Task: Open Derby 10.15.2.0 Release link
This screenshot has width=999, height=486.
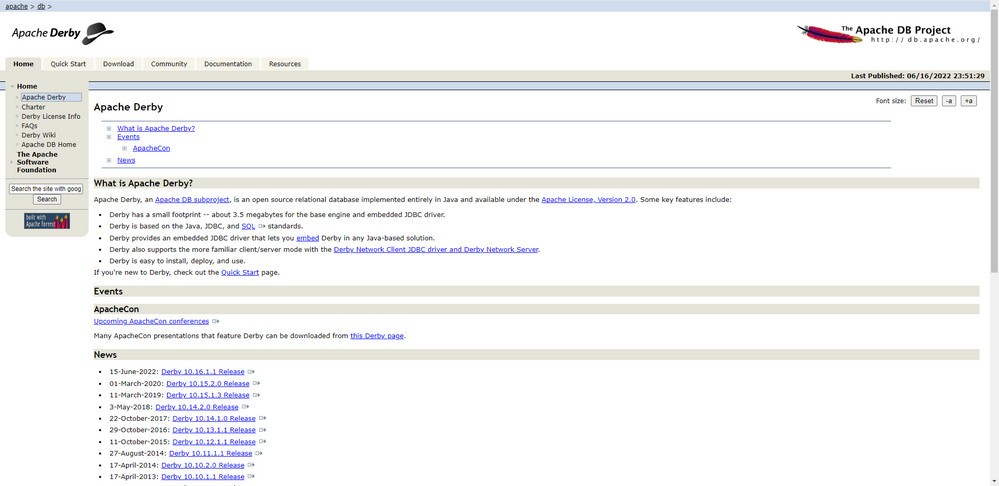Action: pos(208,383)
